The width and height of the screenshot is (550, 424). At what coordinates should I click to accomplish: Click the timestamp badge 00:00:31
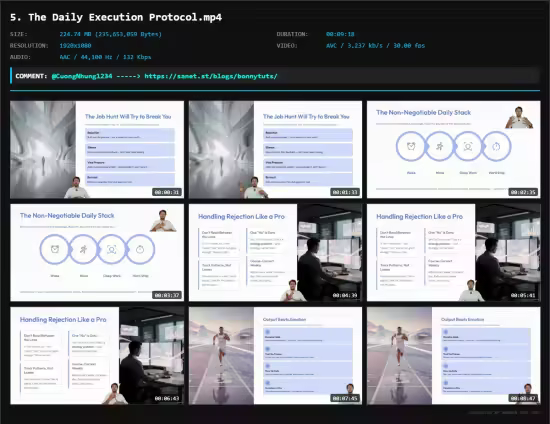tap(167, 192)
